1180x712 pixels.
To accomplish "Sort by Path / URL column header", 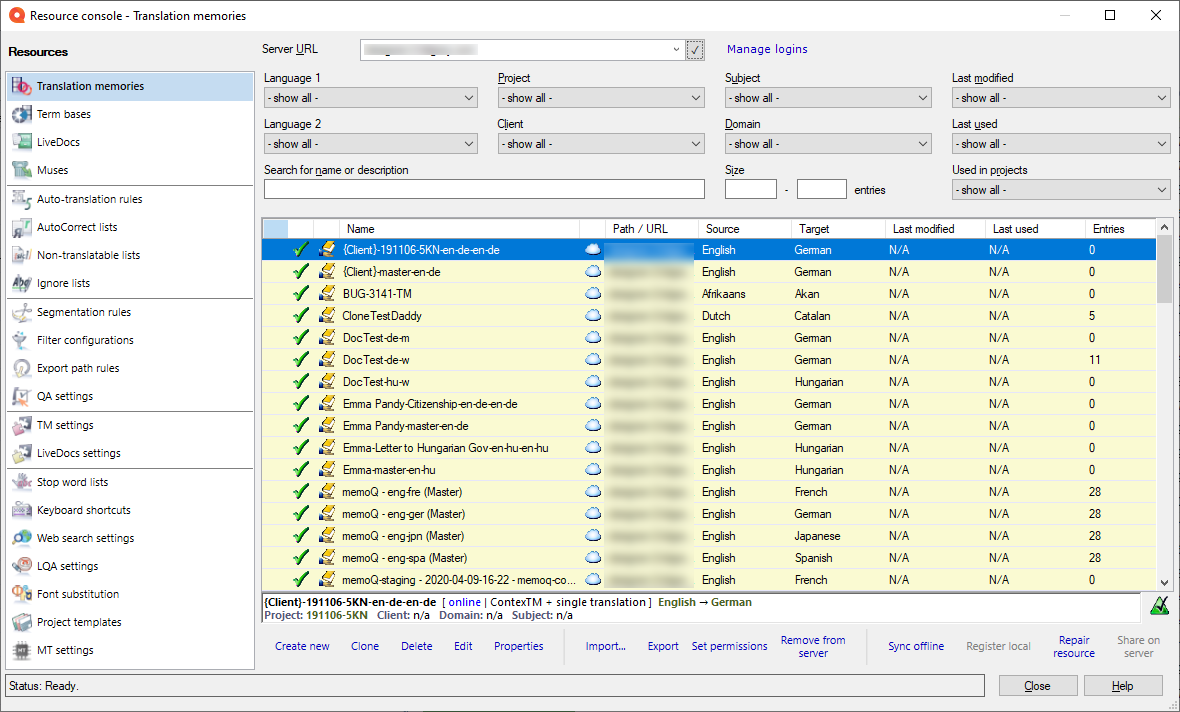I will (x=652, y=229).
